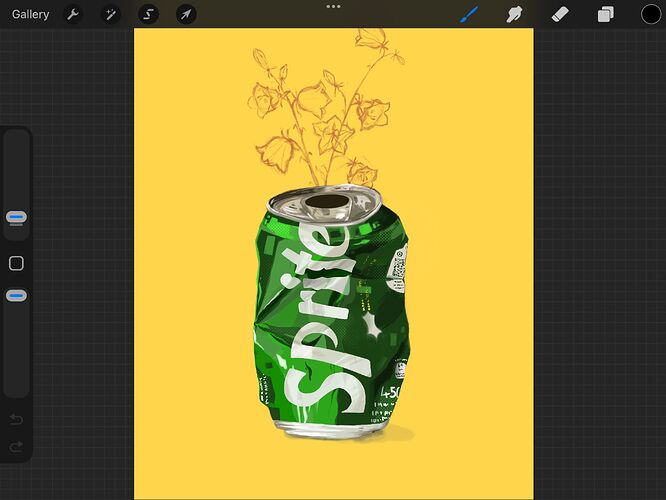Redo the last undone stroke
The image size is (666, 500).
16,446
